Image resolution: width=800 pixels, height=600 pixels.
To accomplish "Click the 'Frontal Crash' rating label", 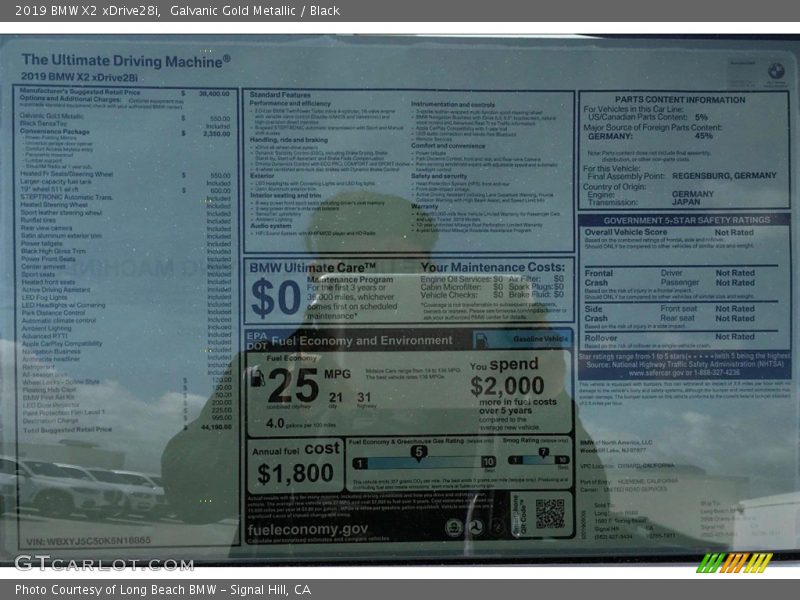I will [x=598, y=278].
